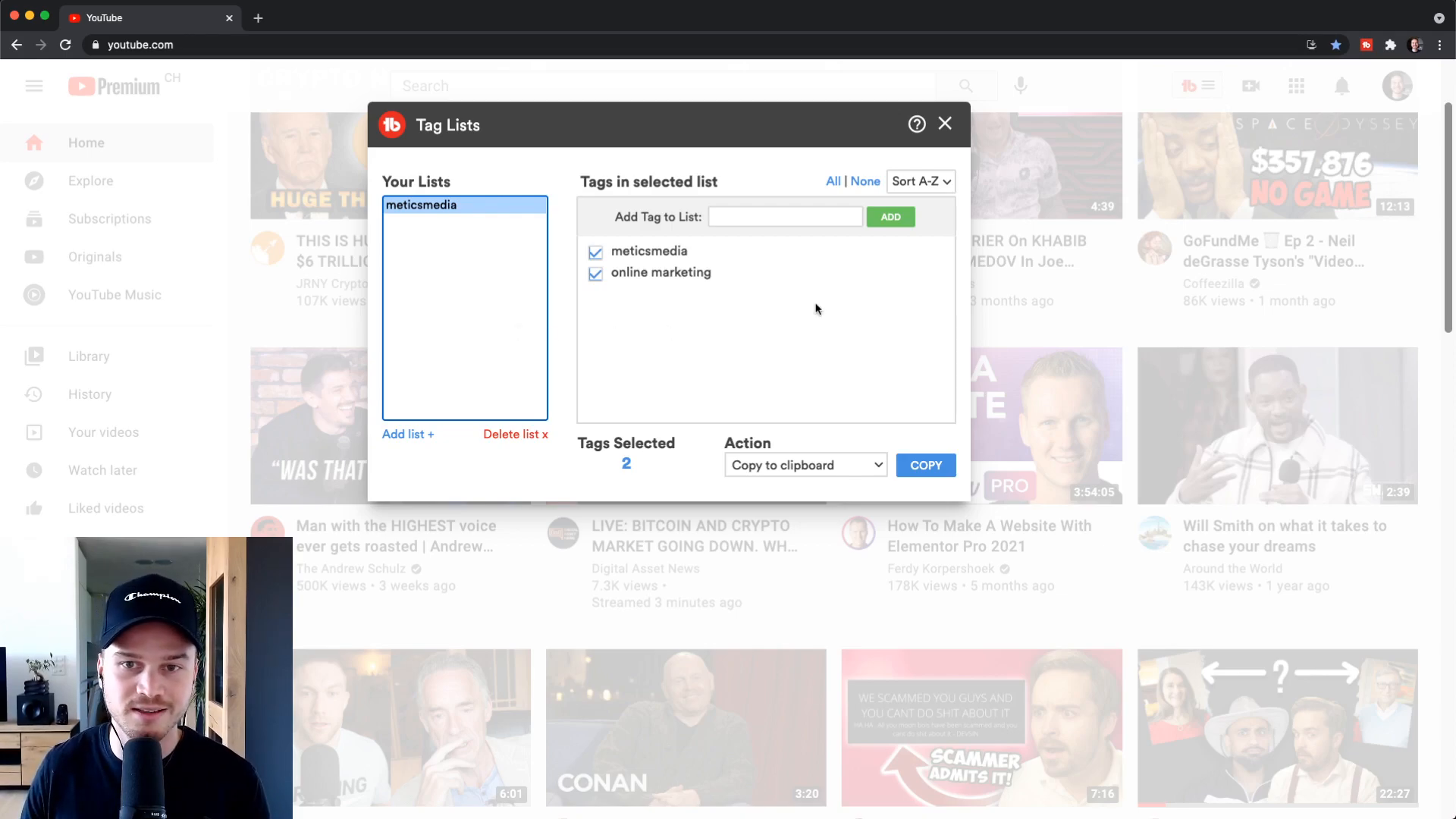Click the History sidebar icon
Viewport: 1456px width, 819px height.
(34, 394)
